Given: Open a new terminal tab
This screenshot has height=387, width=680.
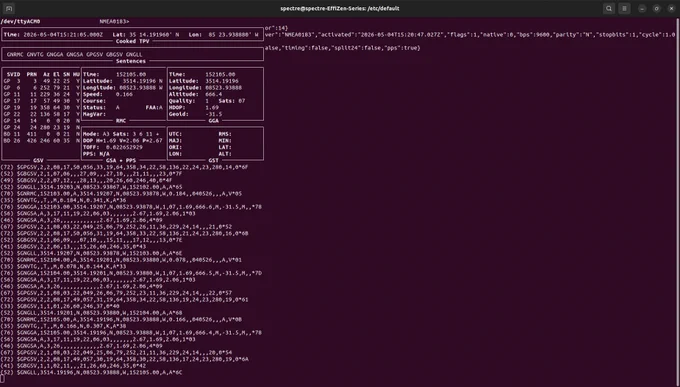Looking at the screenshot, I should [x=9, y=8].
